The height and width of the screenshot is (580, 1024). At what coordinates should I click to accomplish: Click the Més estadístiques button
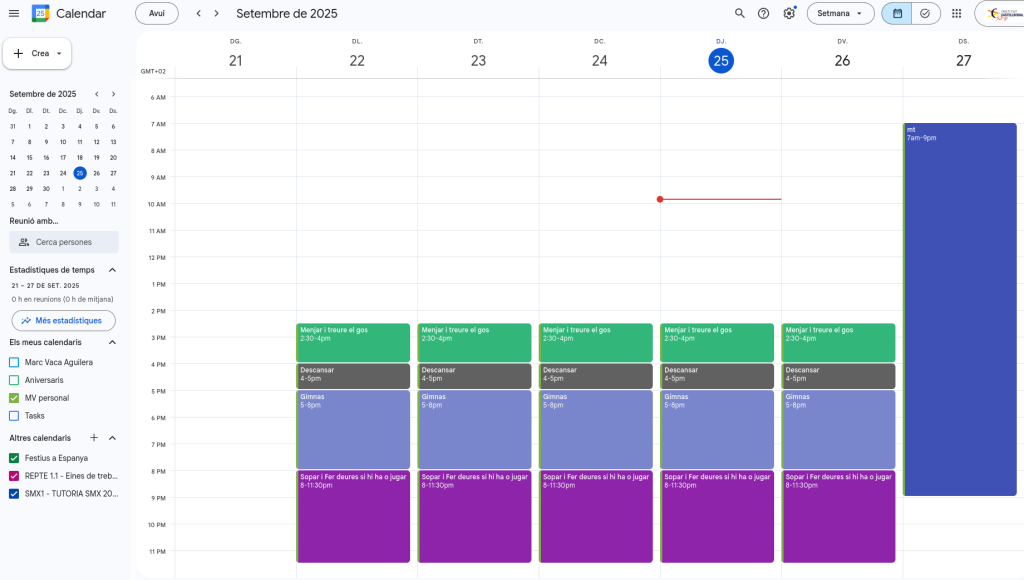(63, 321)
